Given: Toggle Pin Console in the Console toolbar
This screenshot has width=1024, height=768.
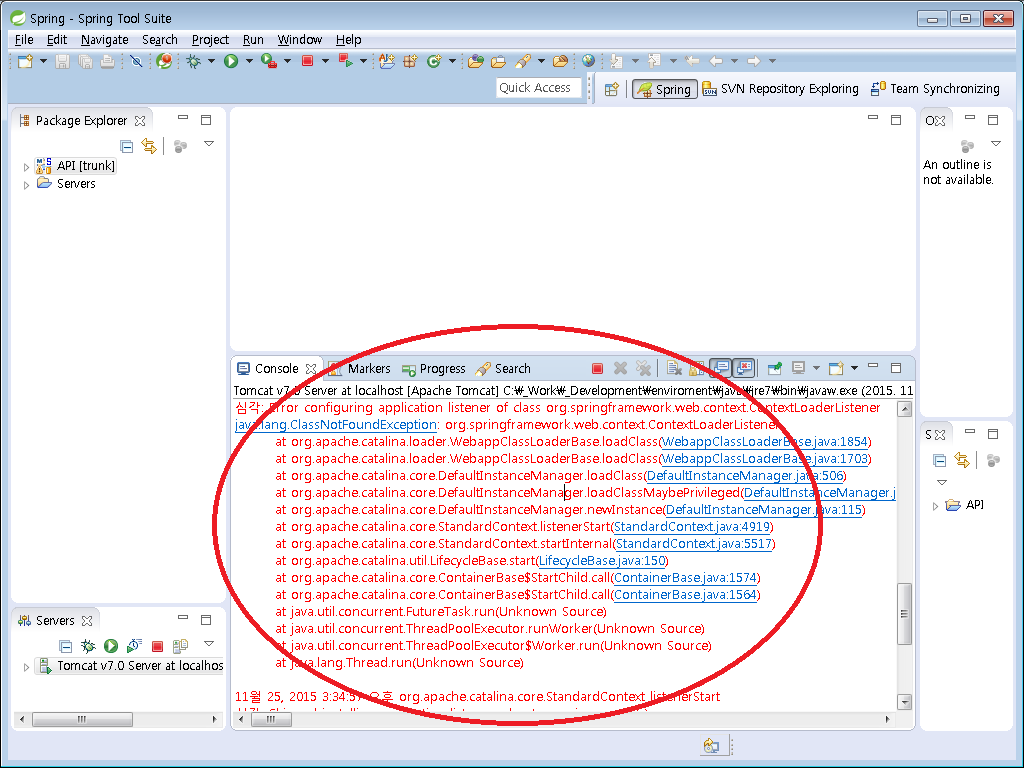Looking at the screenshot, I should 775,369.
